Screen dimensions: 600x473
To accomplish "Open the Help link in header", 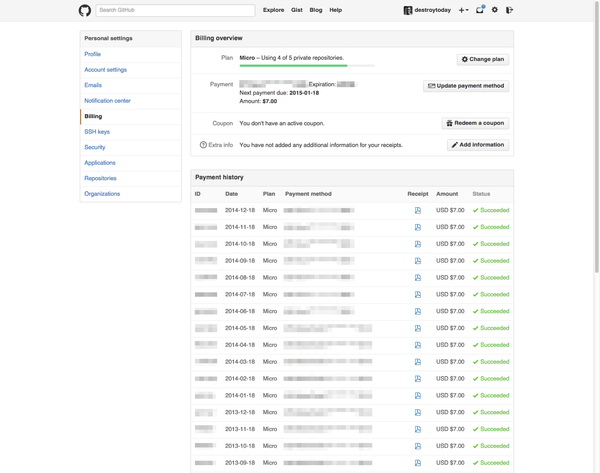I will (336, 10).
